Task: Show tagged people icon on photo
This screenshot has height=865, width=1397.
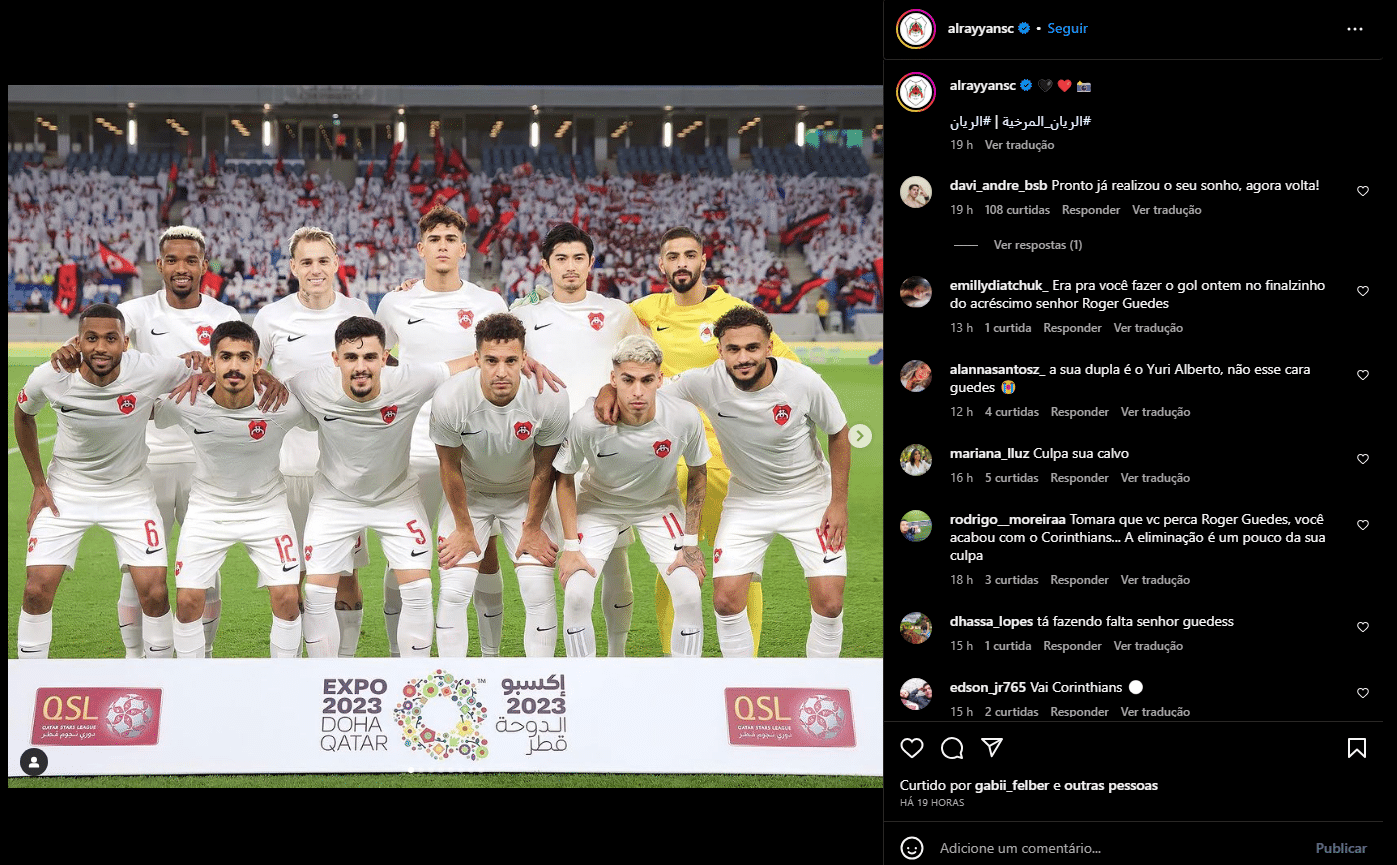Action: pos(34,762)
